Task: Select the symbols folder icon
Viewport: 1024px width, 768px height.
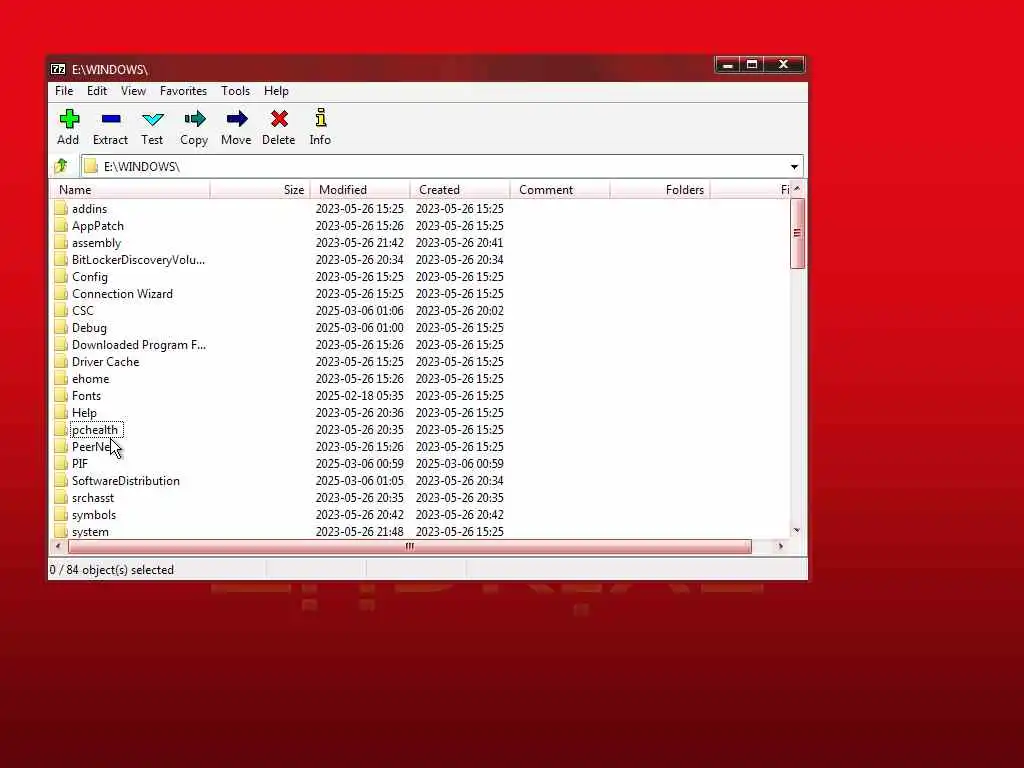Action: (61, 514)
